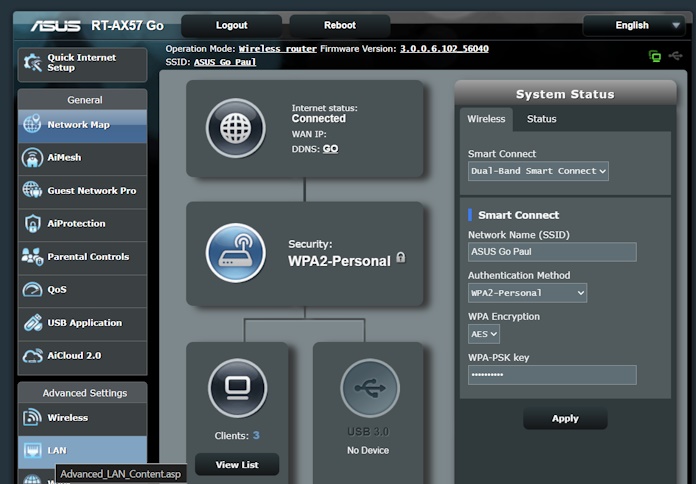Click the WPA-PSK key password field
The image size is (696, 484).
(552, 375)
